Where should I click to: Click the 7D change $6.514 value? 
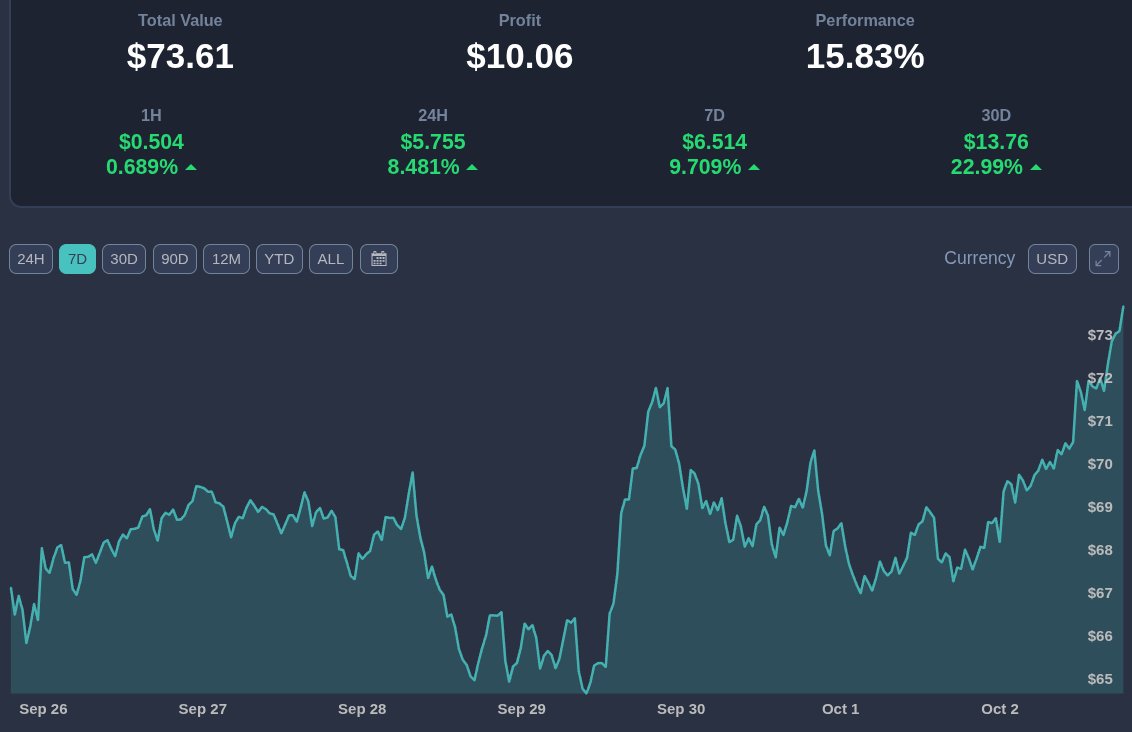tap(714, 141)
